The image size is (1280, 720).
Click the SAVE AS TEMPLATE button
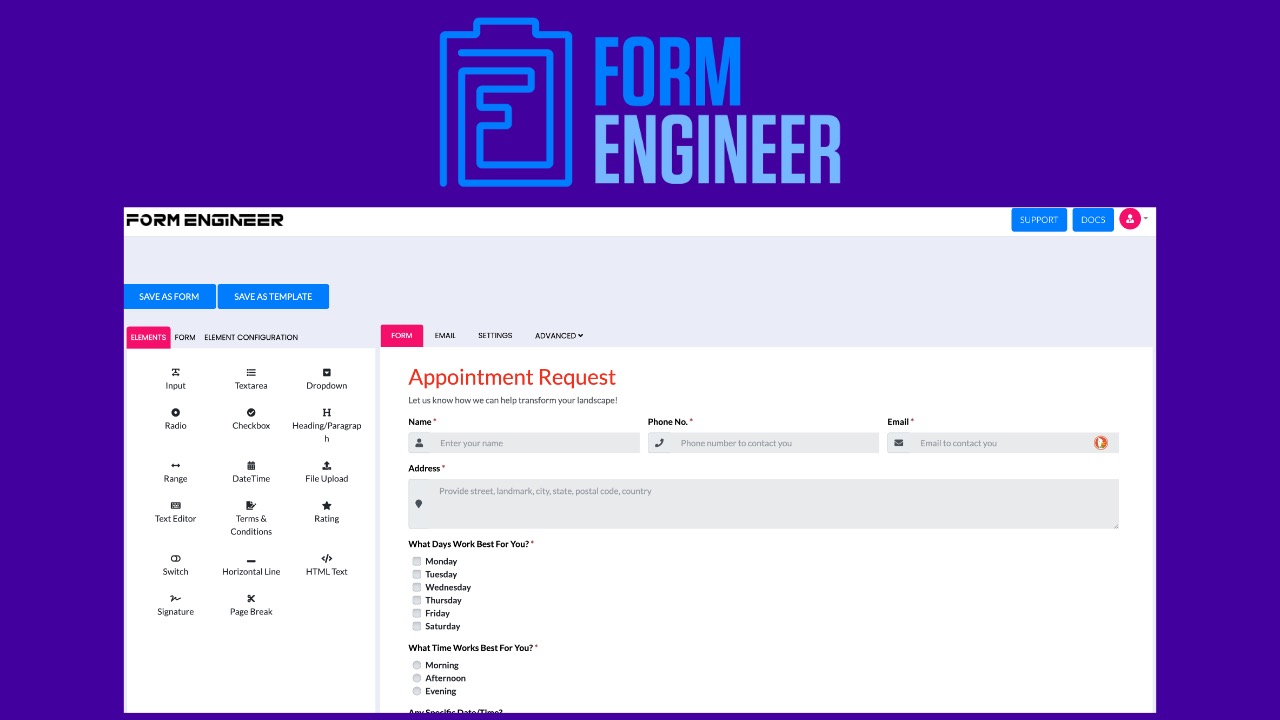point(273,296)
